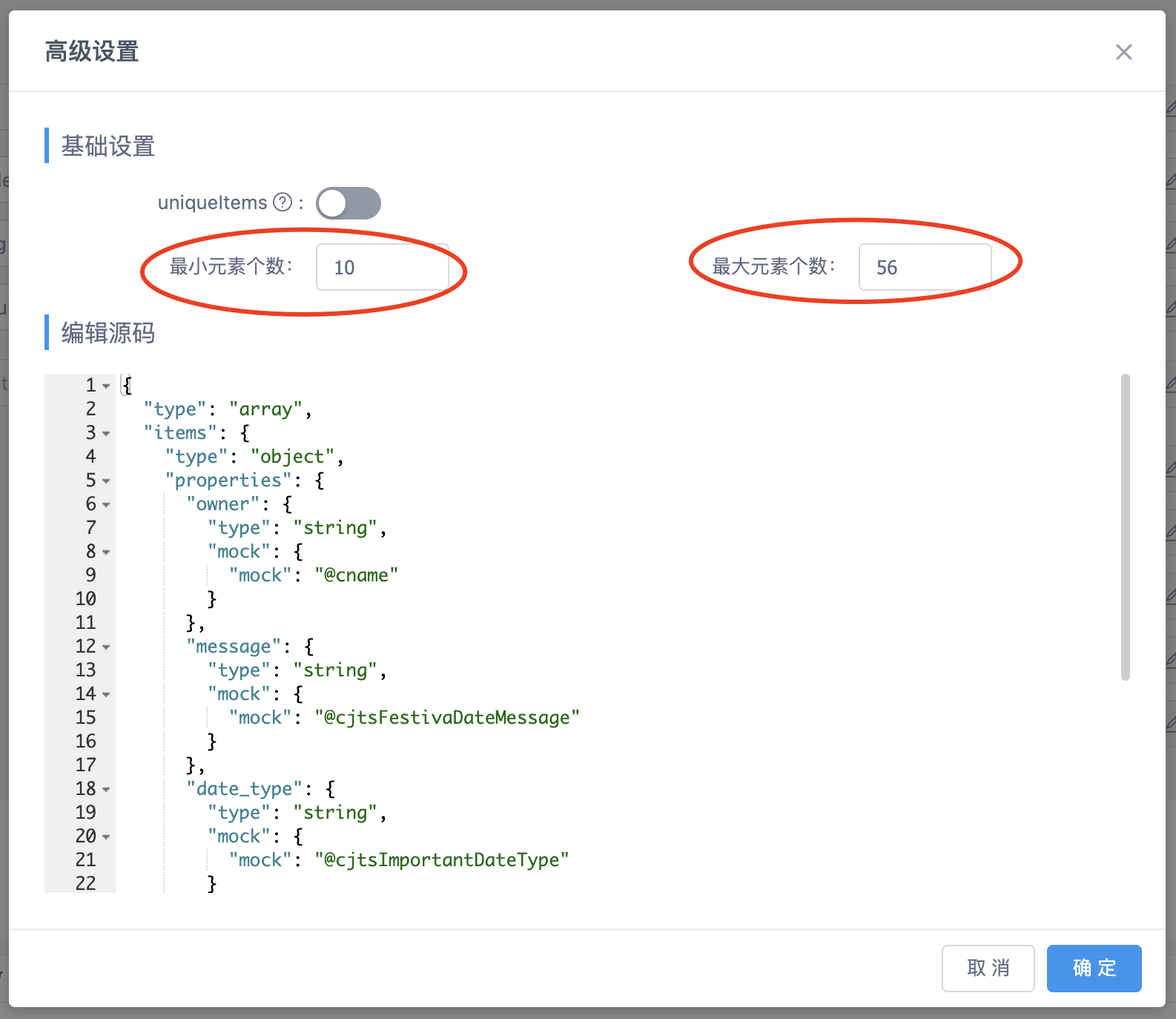Click "properties" key on line 5
The width and height of the screenshot is (1176, 1019).
tap(228, 480)
